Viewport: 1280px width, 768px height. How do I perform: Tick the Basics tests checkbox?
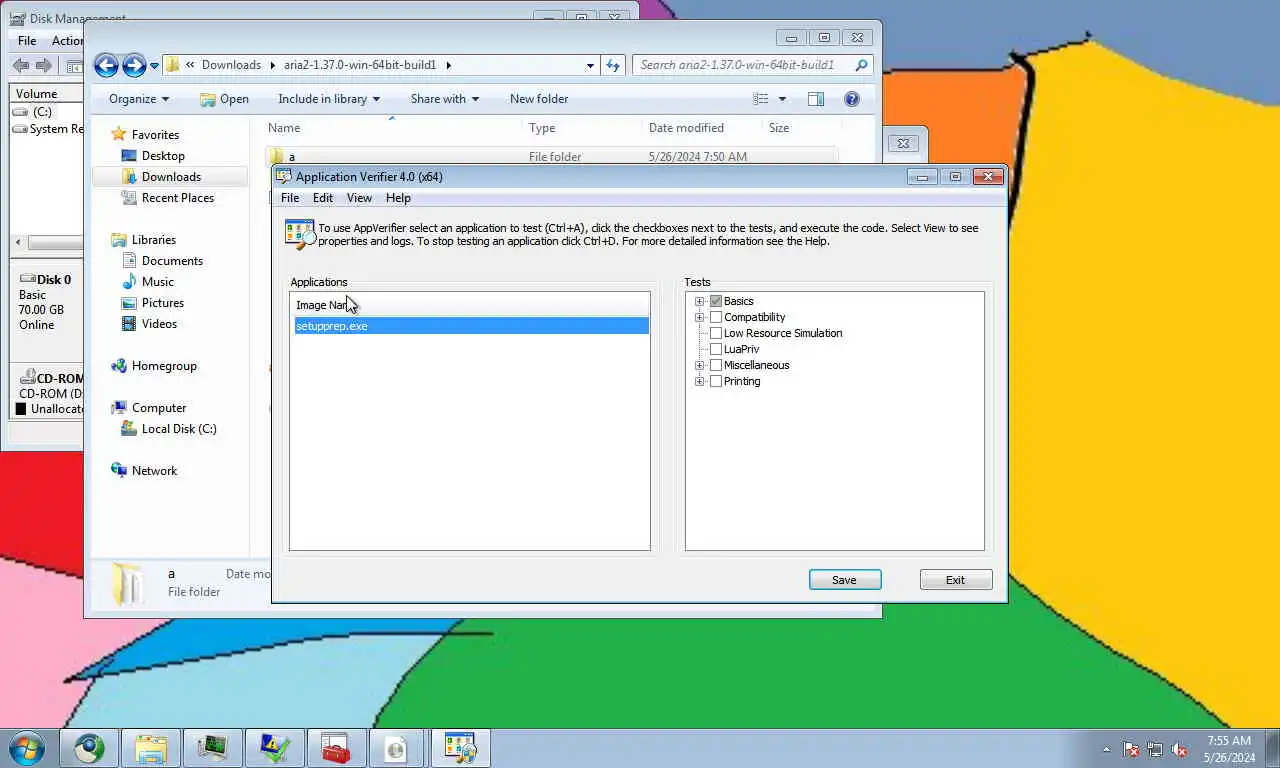click(x=716, y=301)
